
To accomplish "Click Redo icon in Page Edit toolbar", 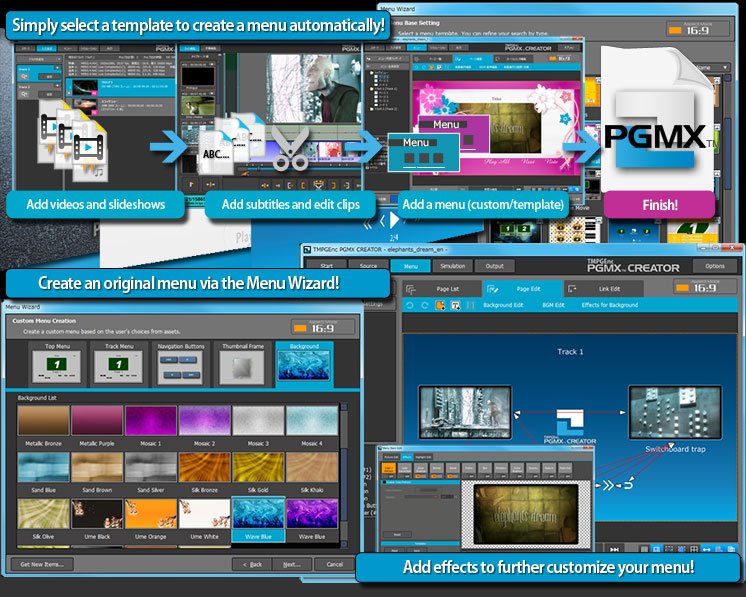I will click(x=424, y=305).
